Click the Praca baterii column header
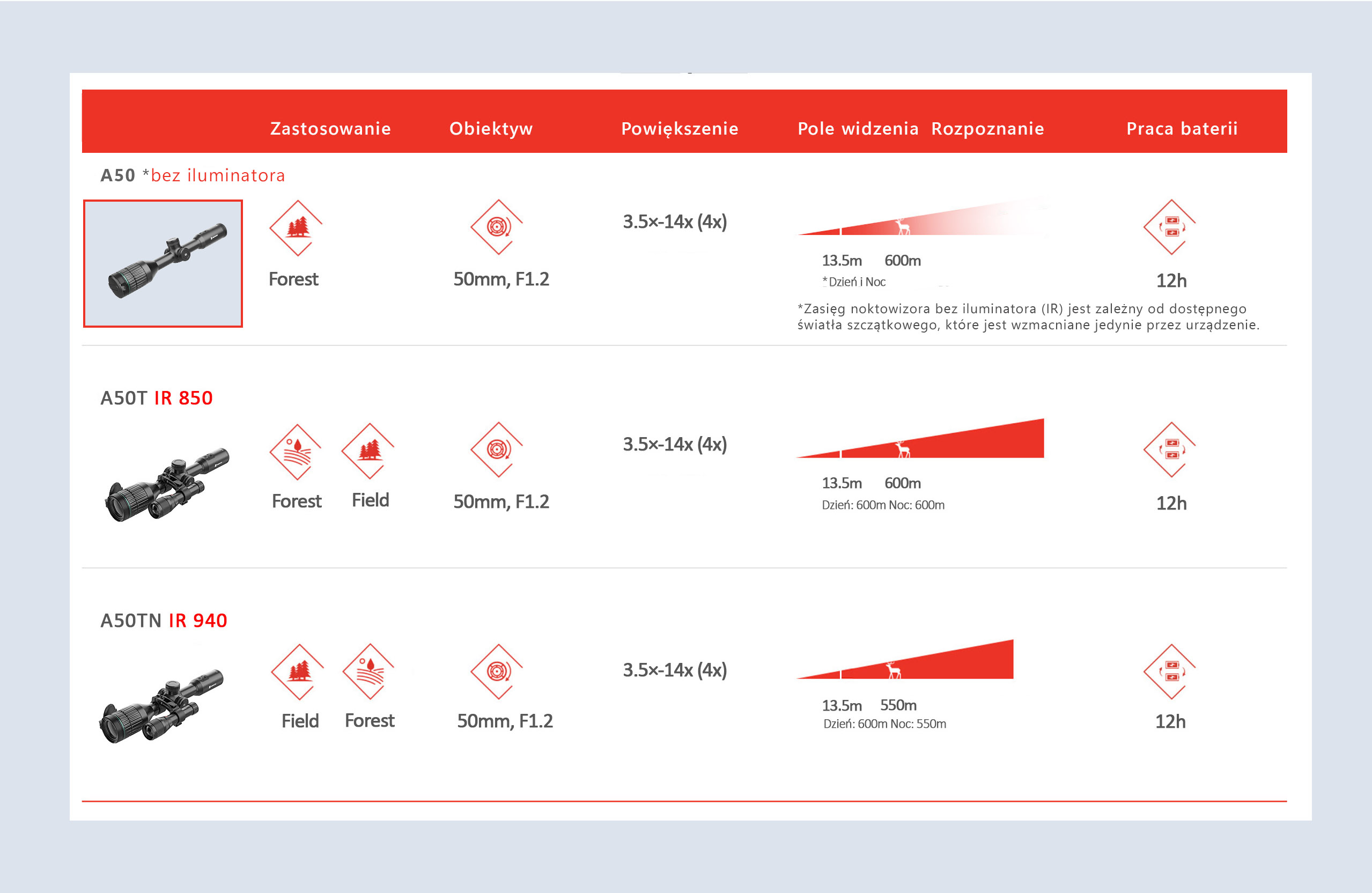The height and width of the screenshot is (893, 1372). click(x=1182, y=128)
